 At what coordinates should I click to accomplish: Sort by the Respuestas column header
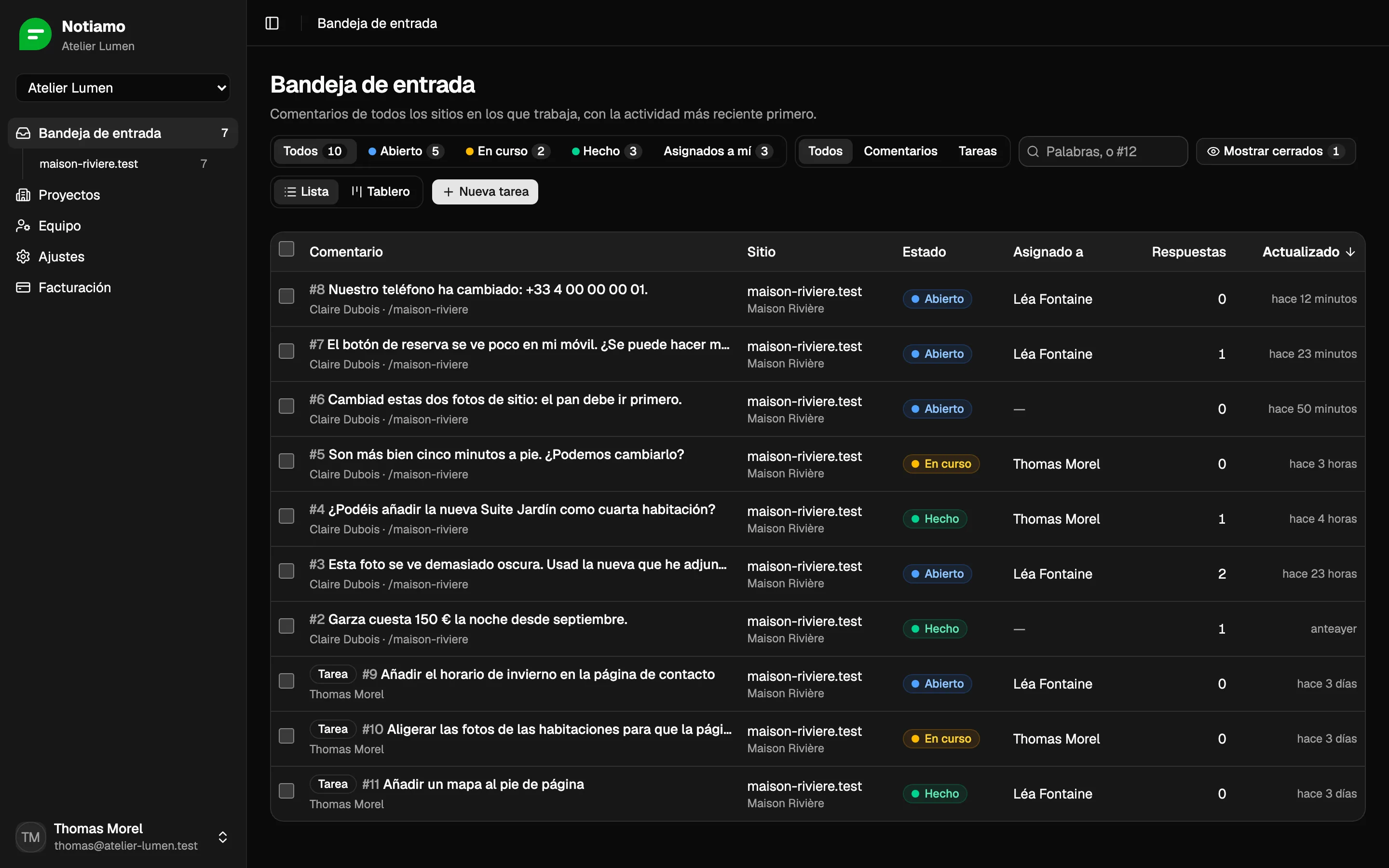pyautogui.click(x=1188, y=252)
